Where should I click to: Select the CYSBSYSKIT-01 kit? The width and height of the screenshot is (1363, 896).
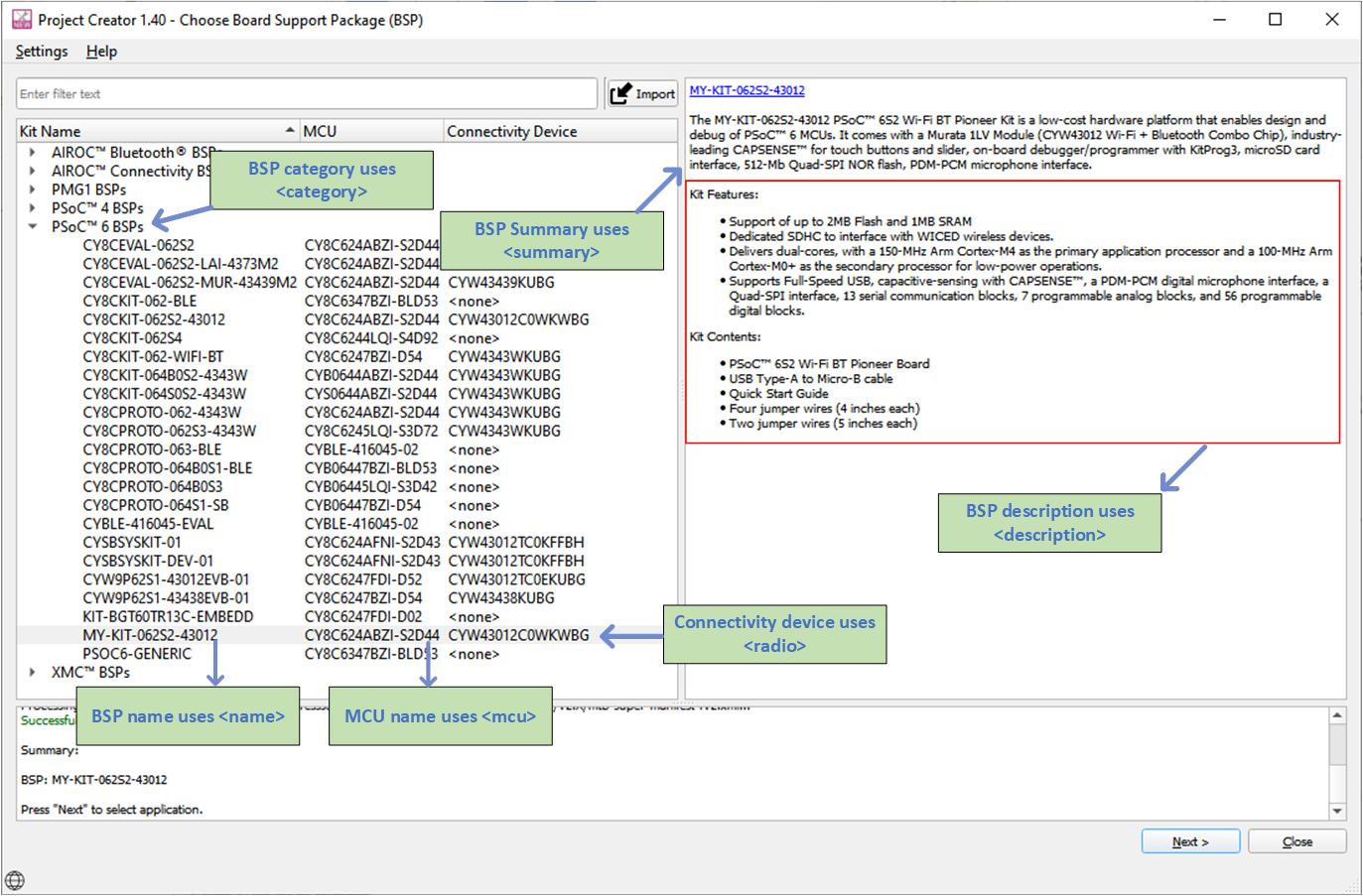132,543
